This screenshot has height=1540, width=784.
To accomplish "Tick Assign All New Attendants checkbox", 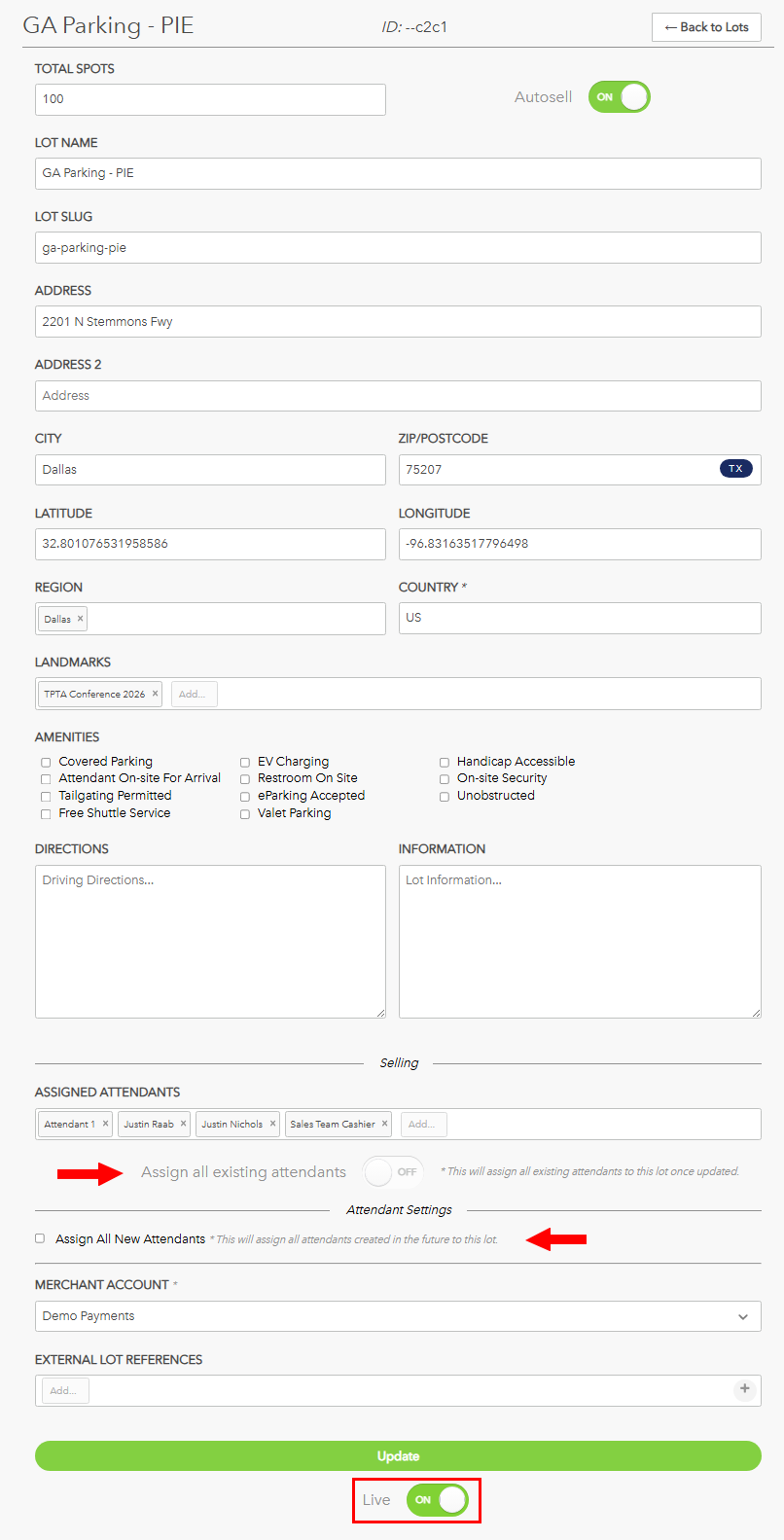I will click(40, 1238).
